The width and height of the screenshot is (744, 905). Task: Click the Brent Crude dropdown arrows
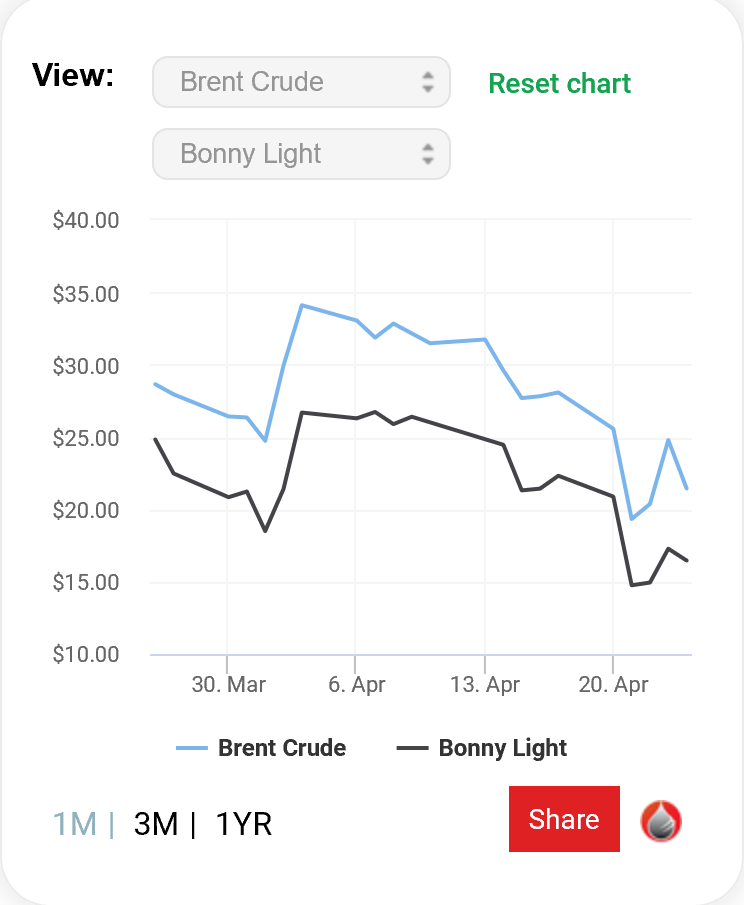click(x=428, y=82)
